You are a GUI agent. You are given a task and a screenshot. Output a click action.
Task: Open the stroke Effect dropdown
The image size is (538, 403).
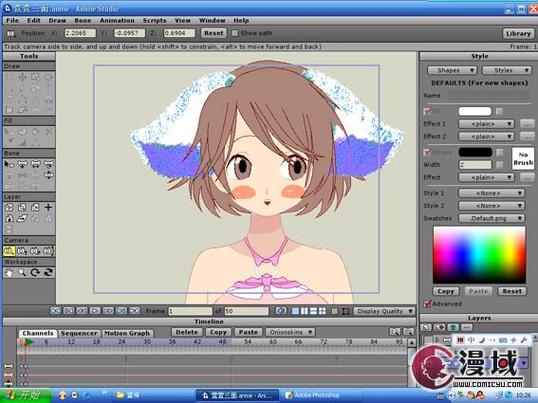point(486,178)
